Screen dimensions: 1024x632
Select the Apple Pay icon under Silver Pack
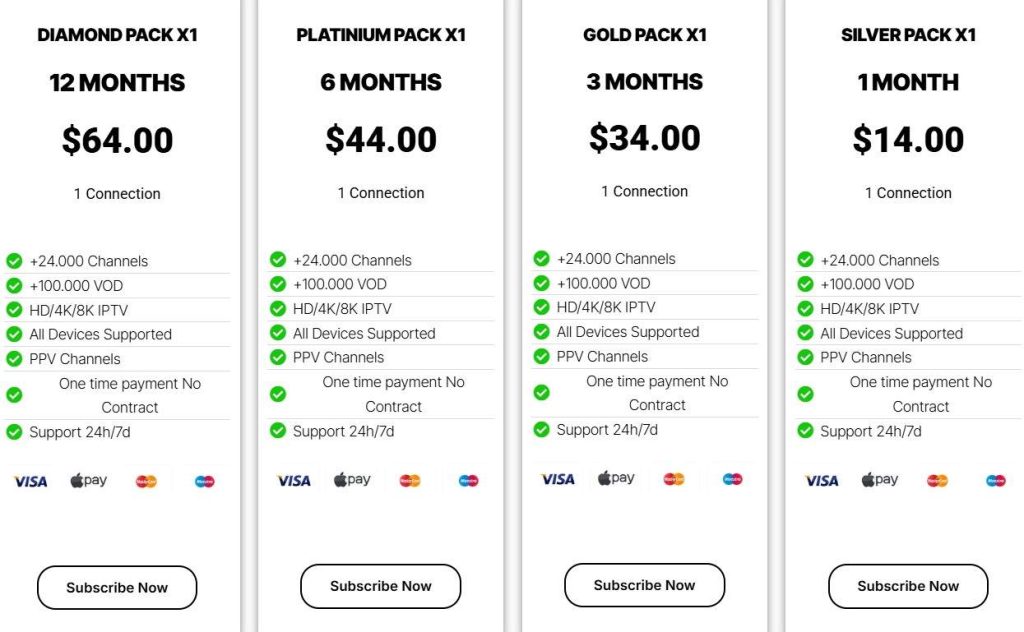878,479
